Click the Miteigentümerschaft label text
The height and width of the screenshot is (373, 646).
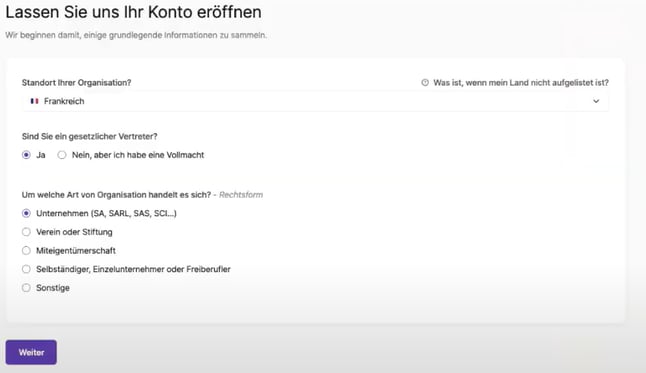click(x=76, y=250)
